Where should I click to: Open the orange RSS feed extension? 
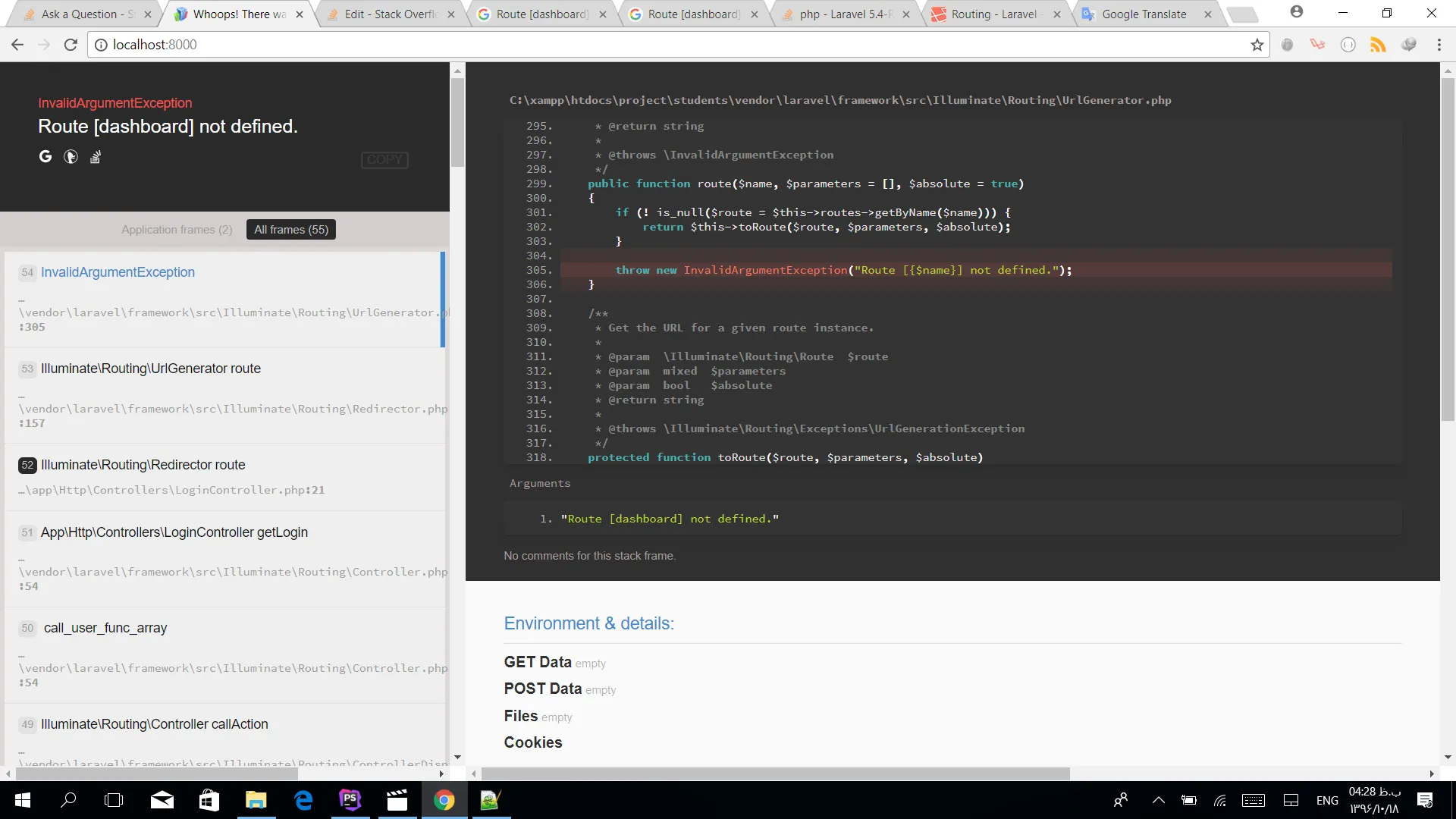coord(1378,45)
